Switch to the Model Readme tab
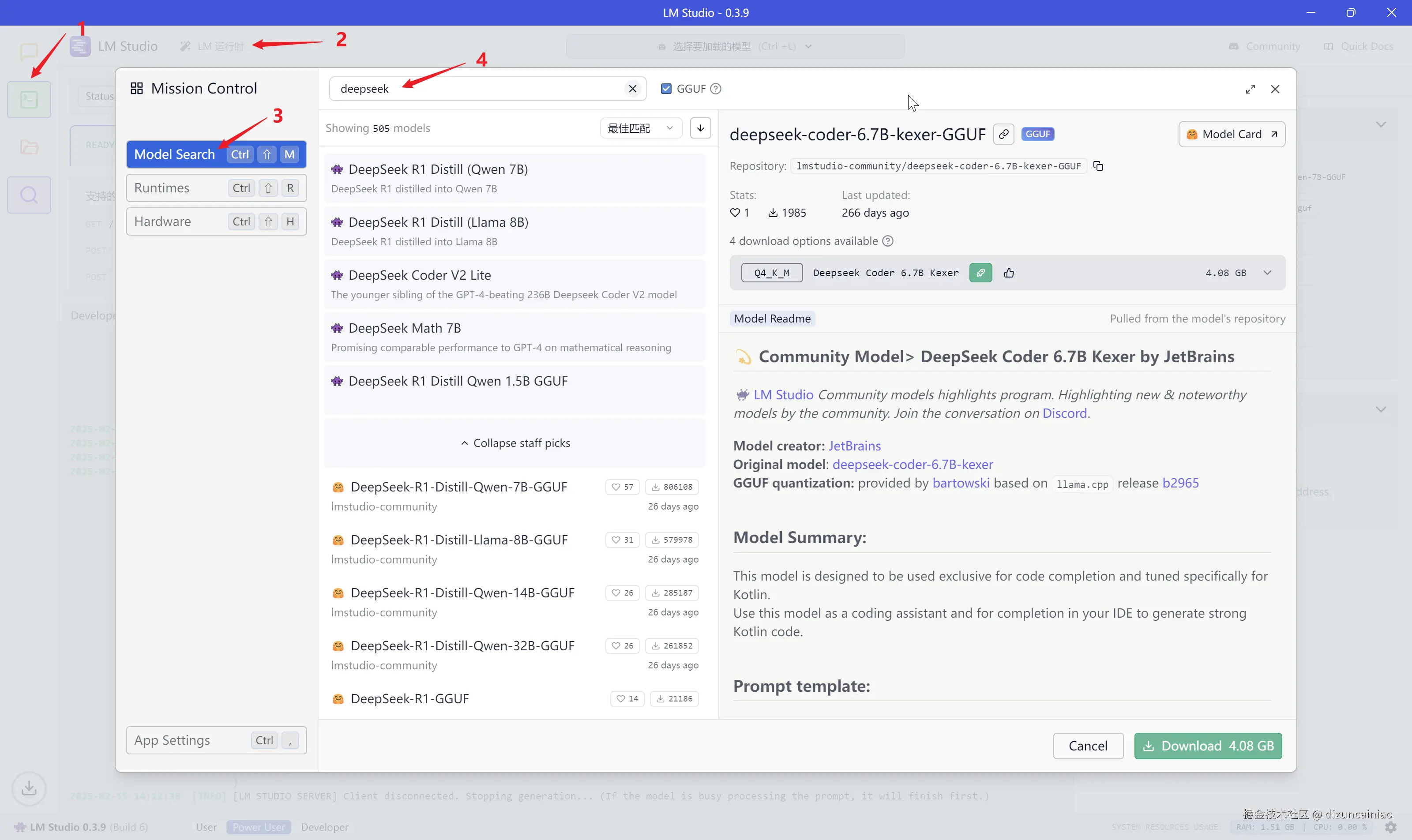The height and width of the screenshot is (840, 1412). (772, 319)
